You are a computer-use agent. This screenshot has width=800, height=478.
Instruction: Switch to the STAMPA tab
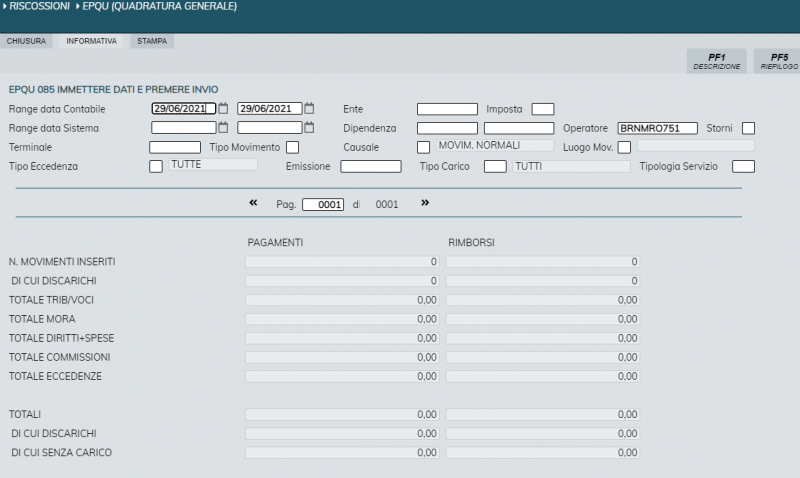coord(152,41)
